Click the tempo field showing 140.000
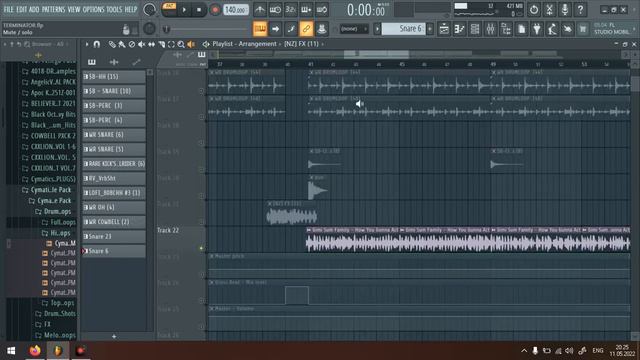Viewport: 640px width, 360px height. click(236, 9)
